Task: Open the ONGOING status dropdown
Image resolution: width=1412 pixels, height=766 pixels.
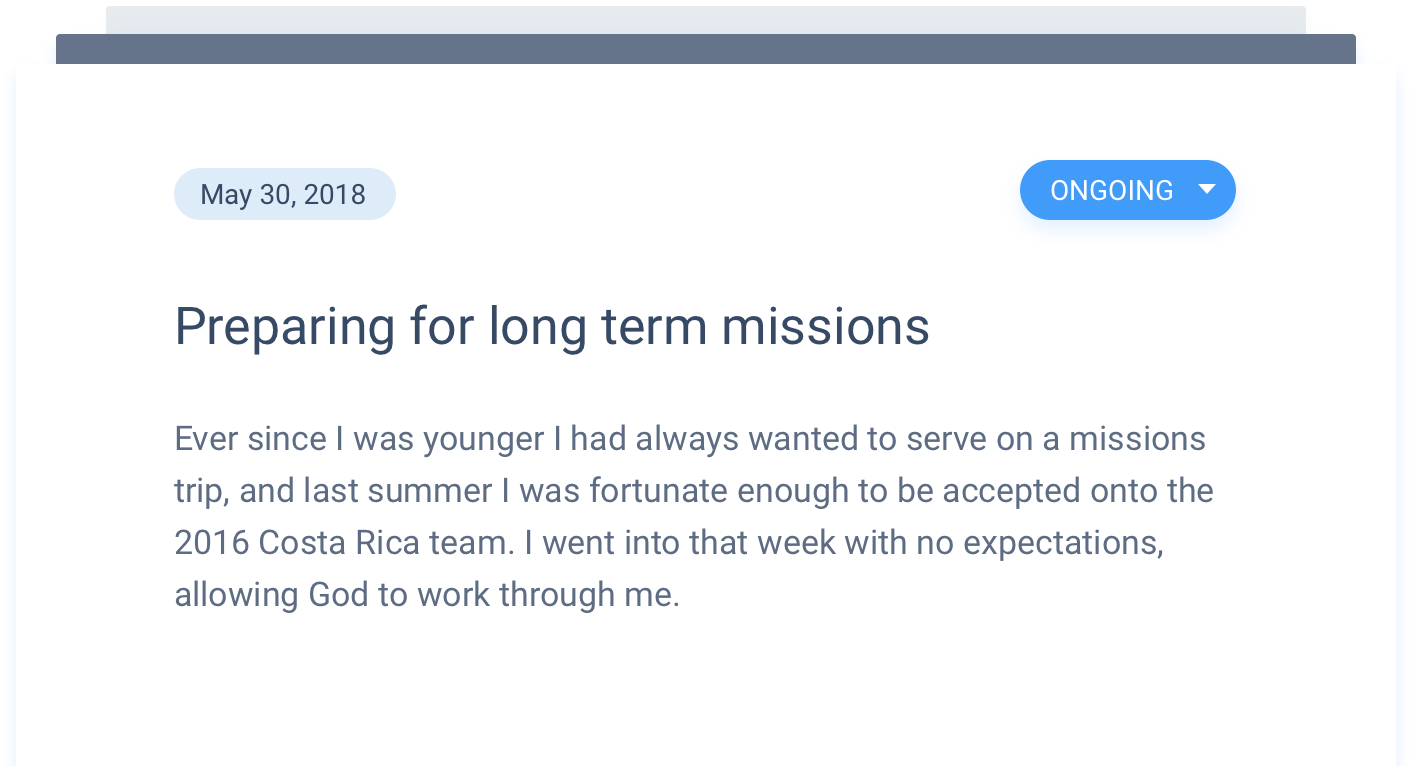Action: pyautogui.click(x=1127, y=190)
